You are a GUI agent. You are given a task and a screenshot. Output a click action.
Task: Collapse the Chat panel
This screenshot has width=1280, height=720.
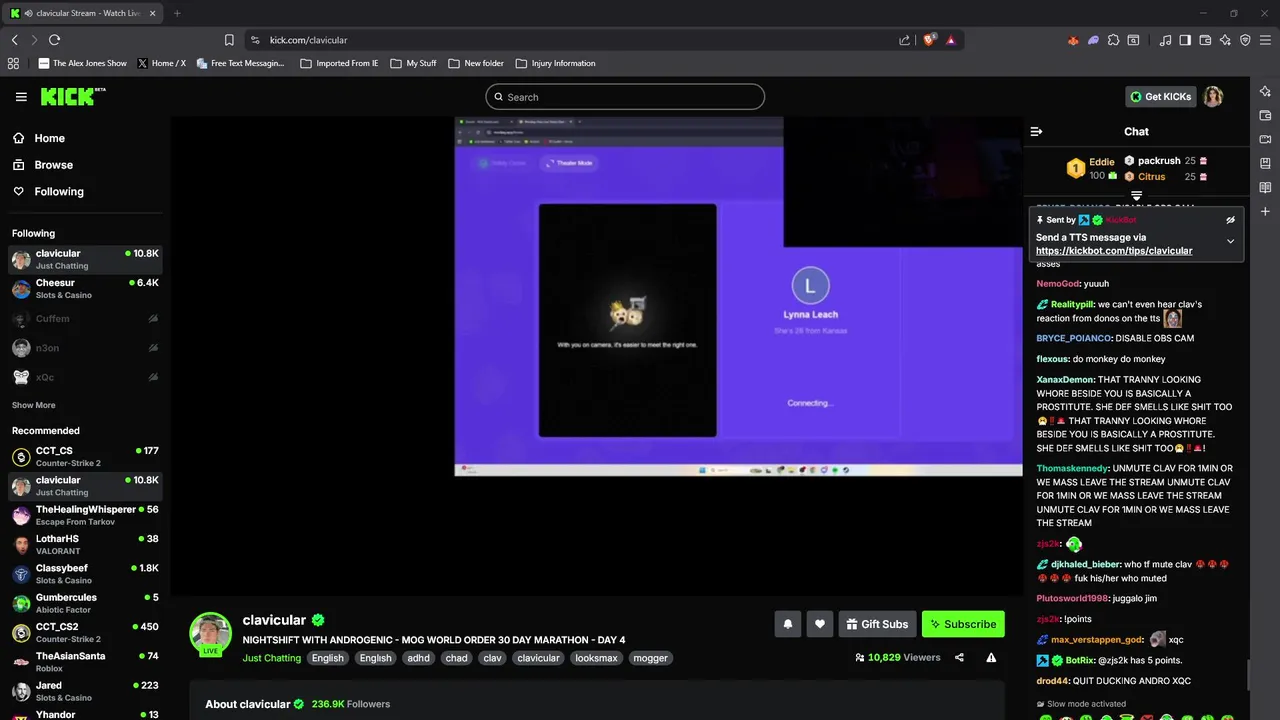pos(1036,131)
